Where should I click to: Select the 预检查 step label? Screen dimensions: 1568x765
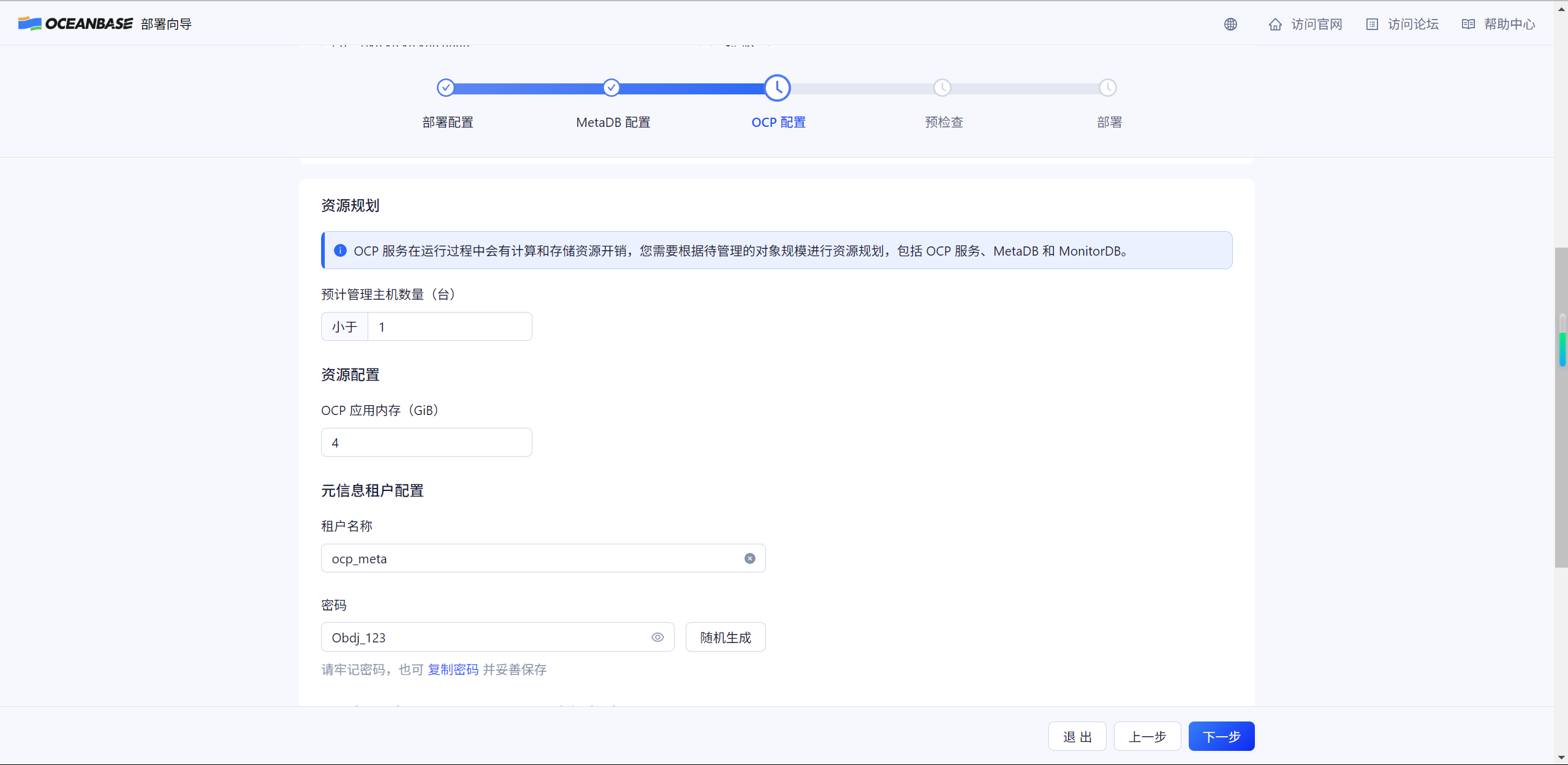(x=944, y=122)
